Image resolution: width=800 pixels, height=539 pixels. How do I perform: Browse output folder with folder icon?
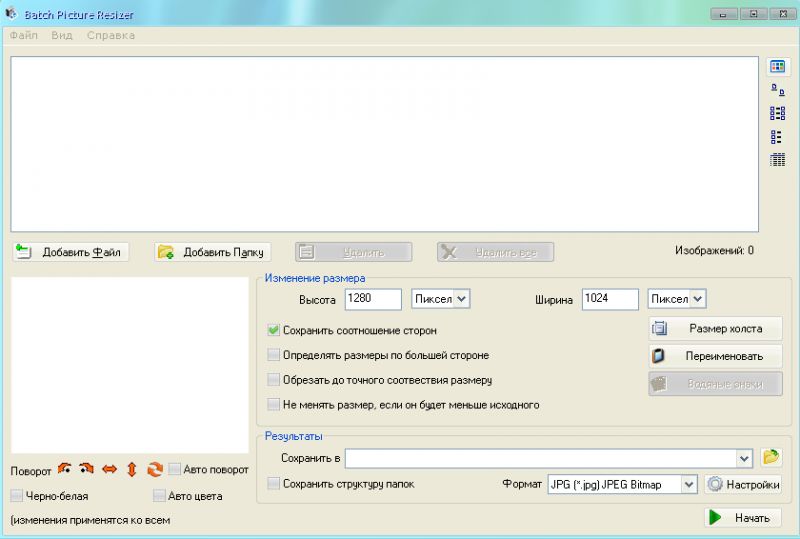[x=770, y=457]
